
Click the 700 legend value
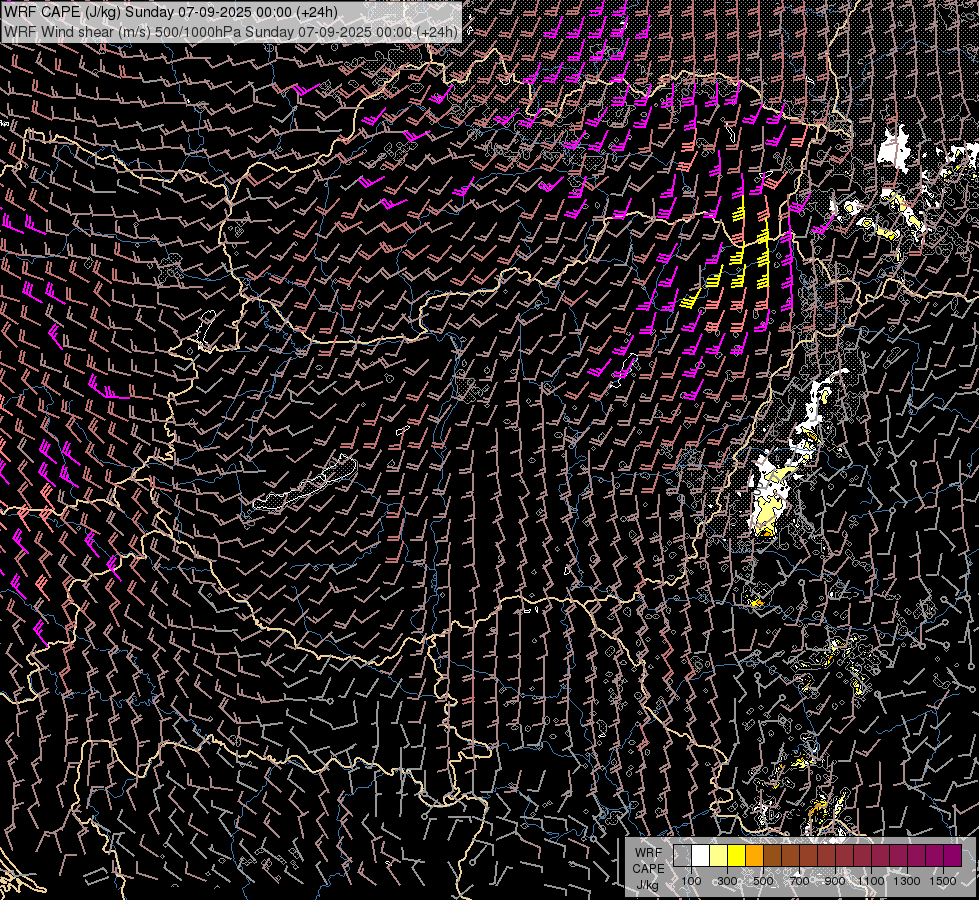(799, 881)
